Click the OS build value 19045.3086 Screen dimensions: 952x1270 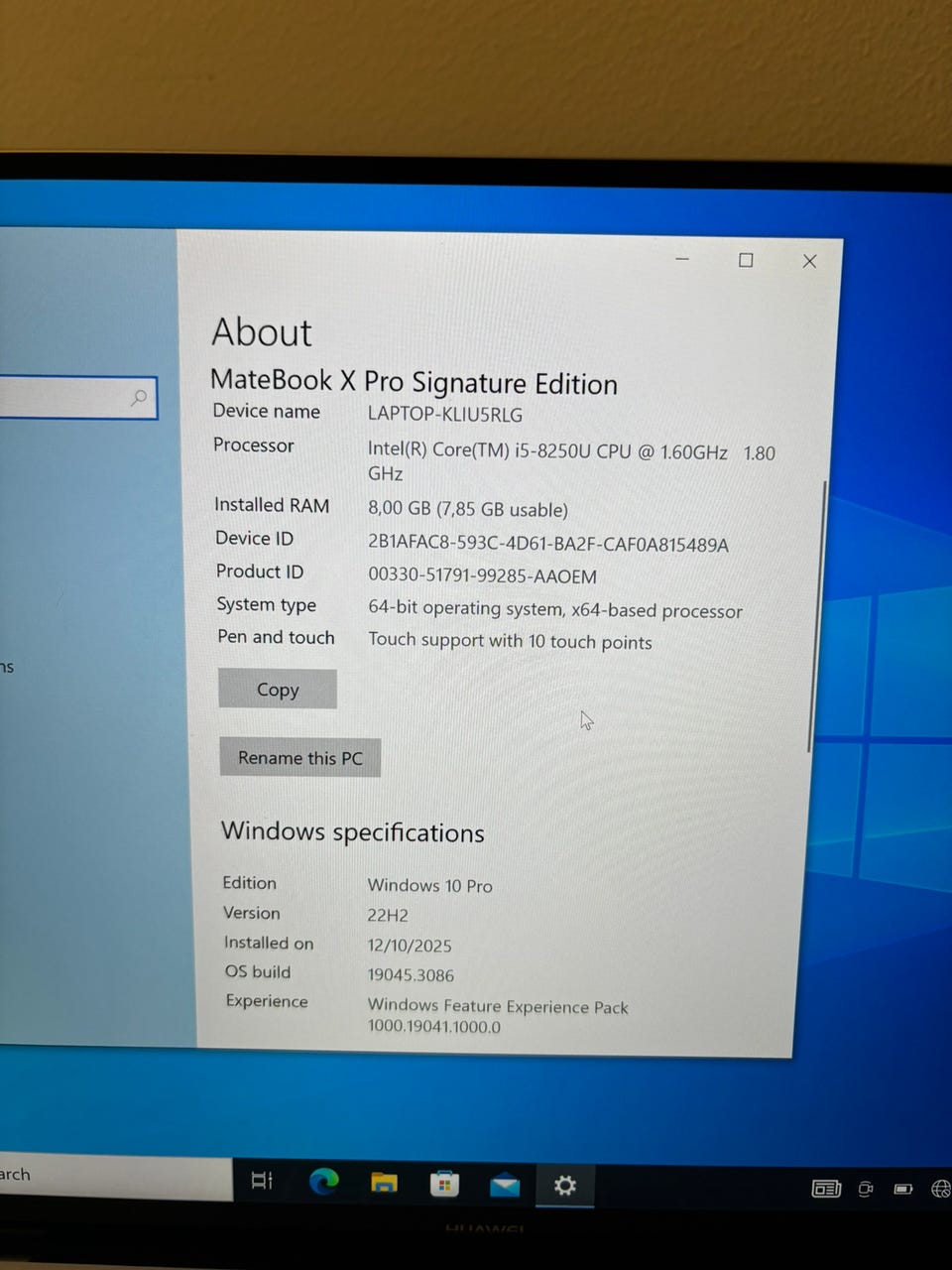411,975
